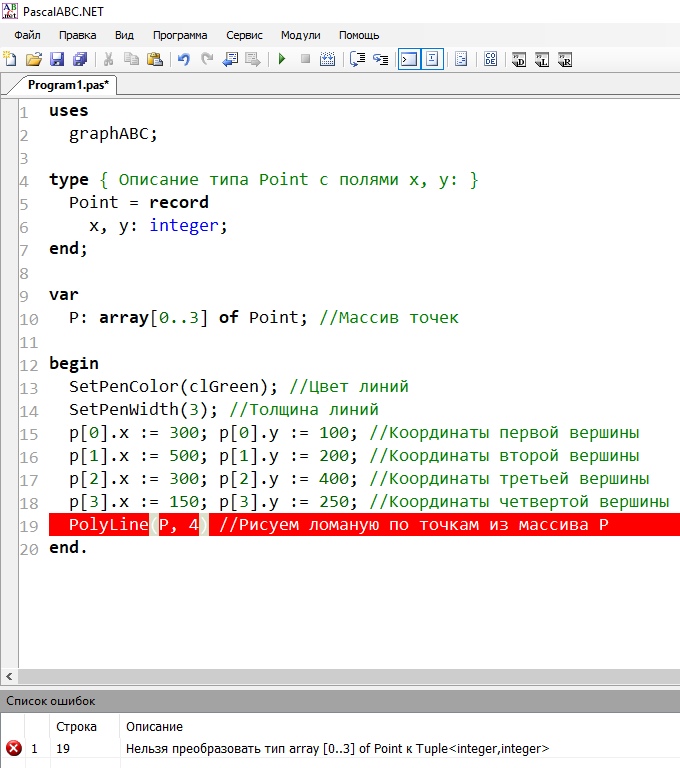Click the Stop program square icon
The width and height of the screenshot is (680, 768).
(x=305, y=59)
